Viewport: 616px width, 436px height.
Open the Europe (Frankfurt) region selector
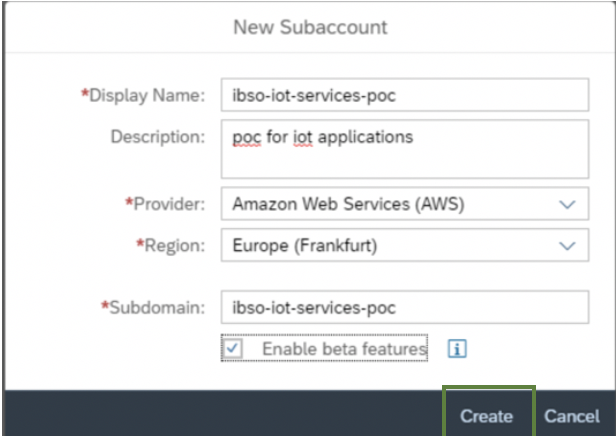point(405,245)
